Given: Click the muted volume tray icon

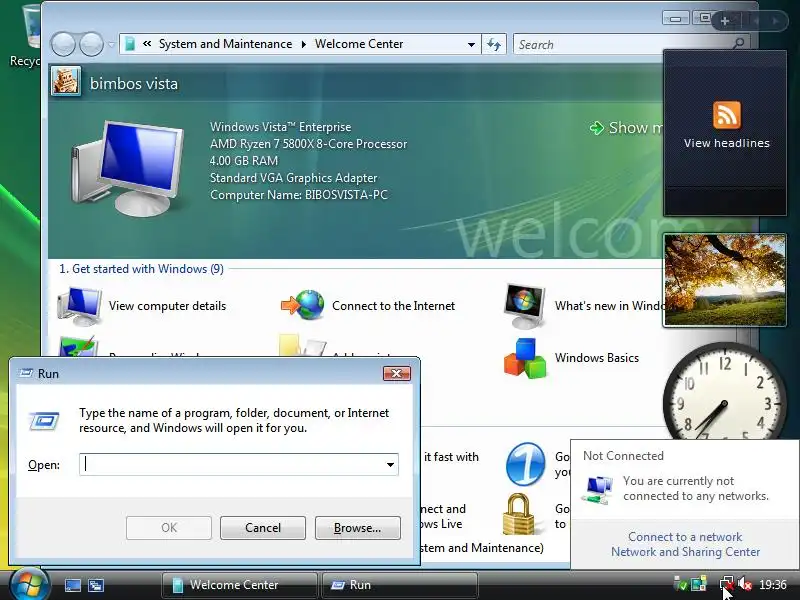Looking at the screenshot, I should pos(745,584).
